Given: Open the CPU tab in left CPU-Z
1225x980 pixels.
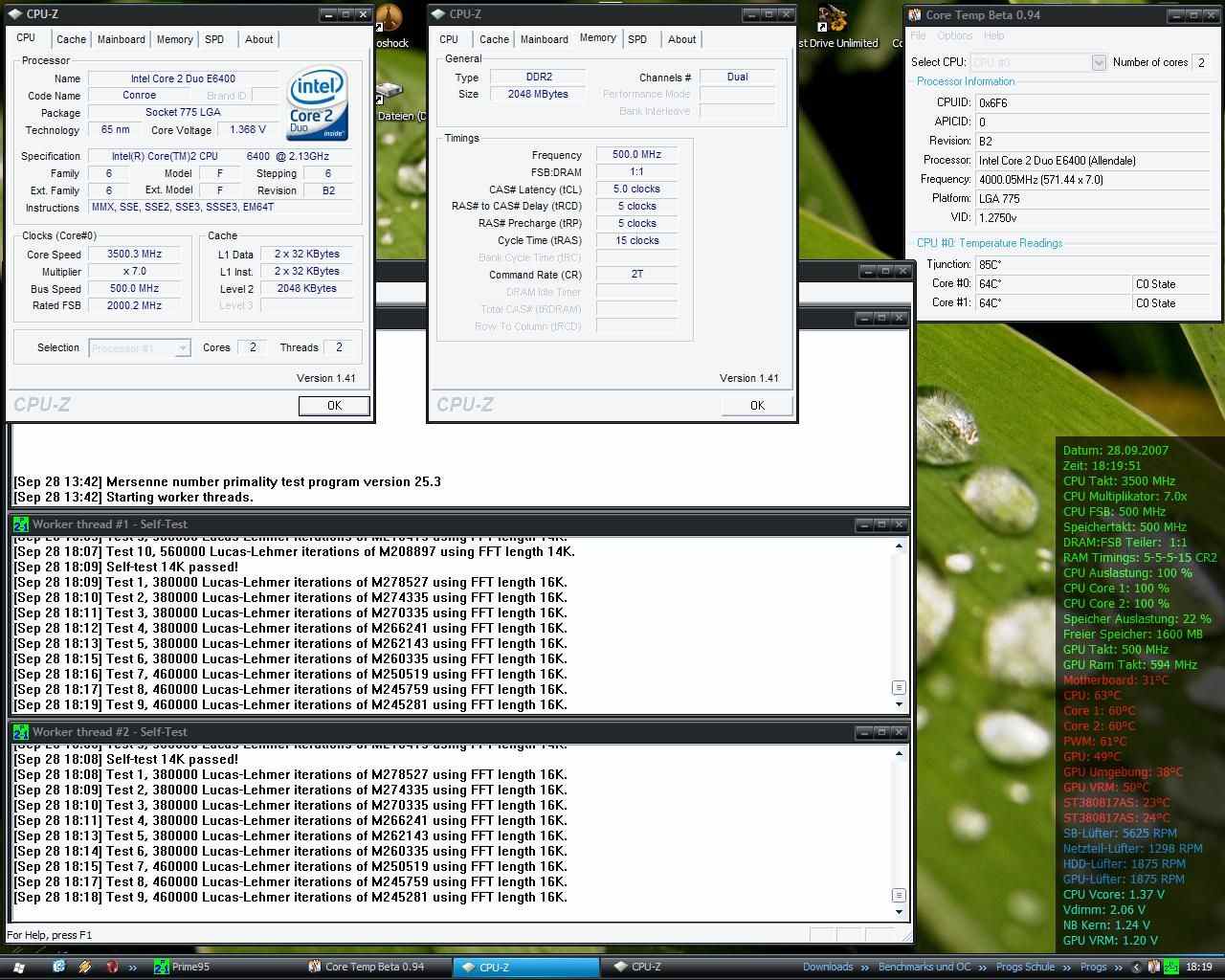Looking at the screenshot, I should [26, 37].
